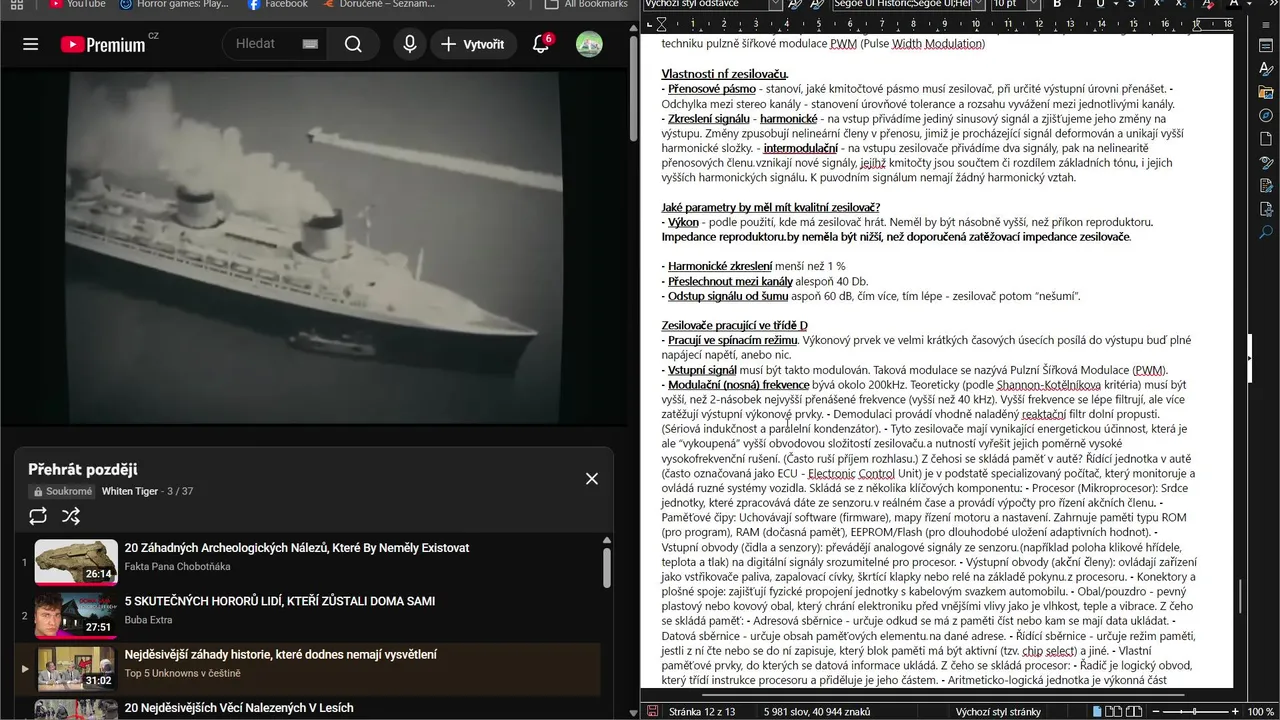Click update selected style icon
1280x720 pixels.
[795, 4]
